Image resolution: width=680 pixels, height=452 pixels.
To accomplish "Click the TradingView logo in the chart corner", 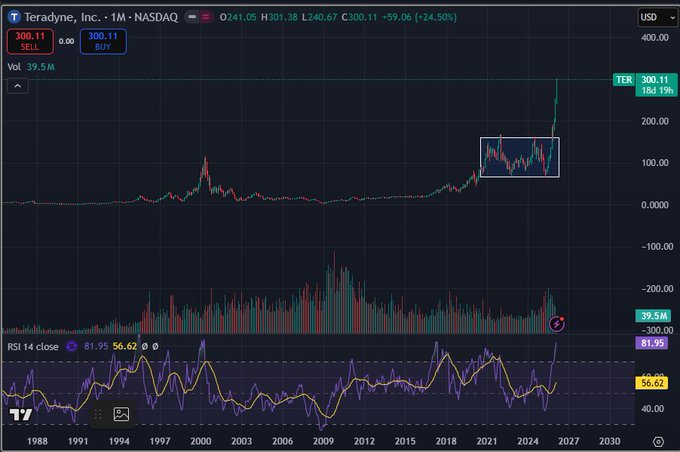I will pyautogui.click(x=20, y=414).
